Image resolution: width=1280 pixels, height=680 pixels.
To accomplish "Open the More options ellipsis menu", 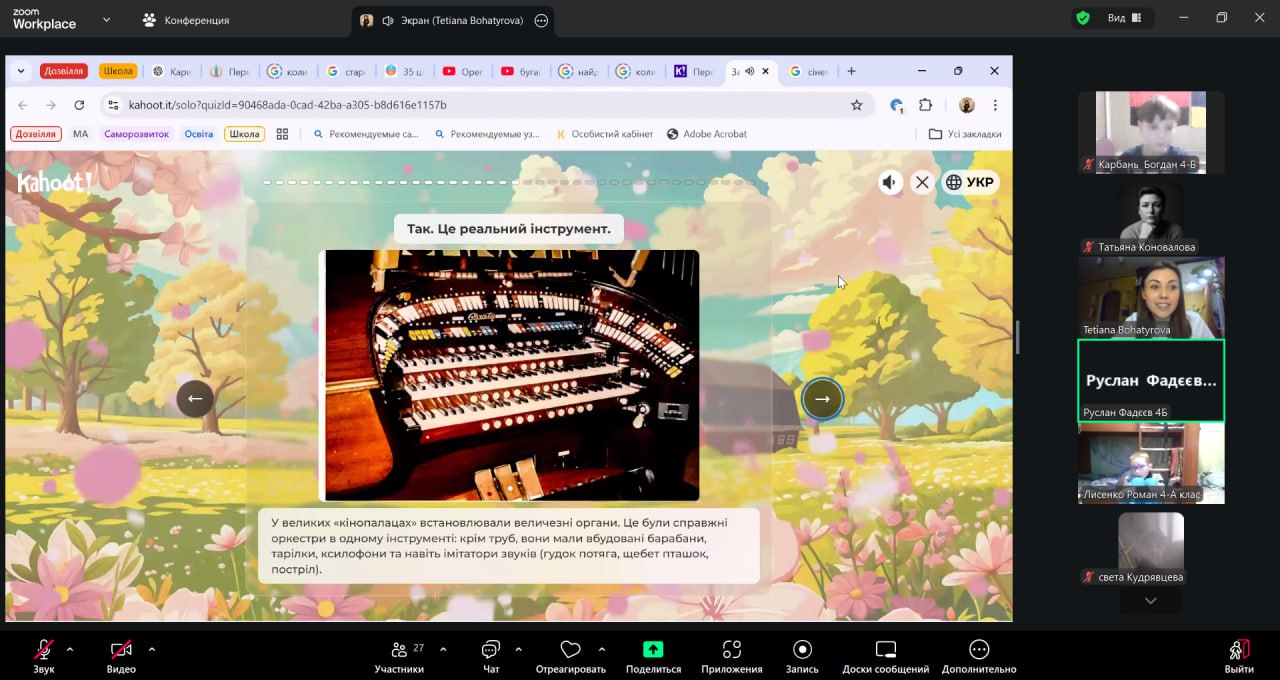I will pyautogui.click(x=978, y=650).
